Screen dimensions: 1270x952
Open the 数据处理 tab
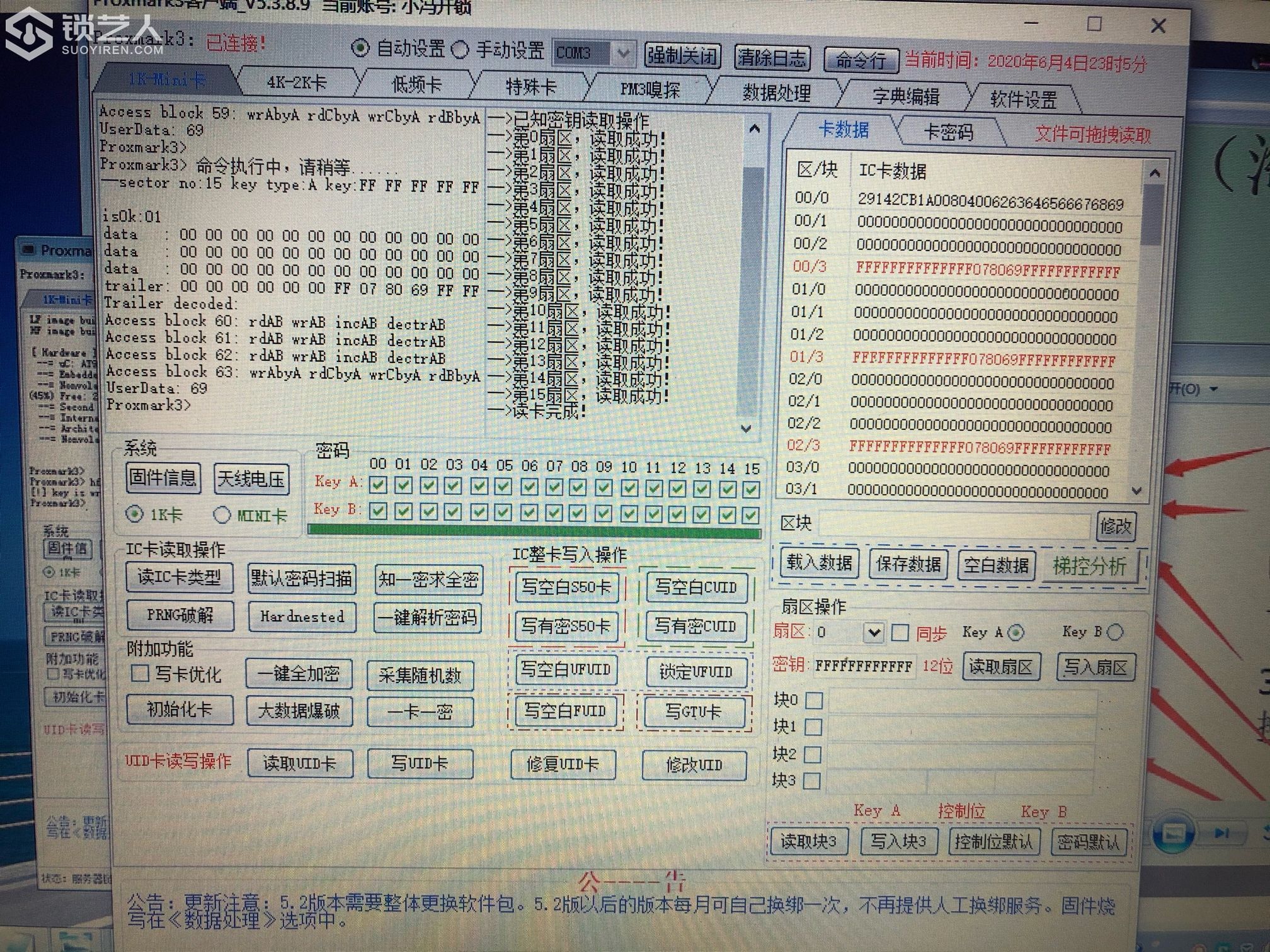point(776,93)
